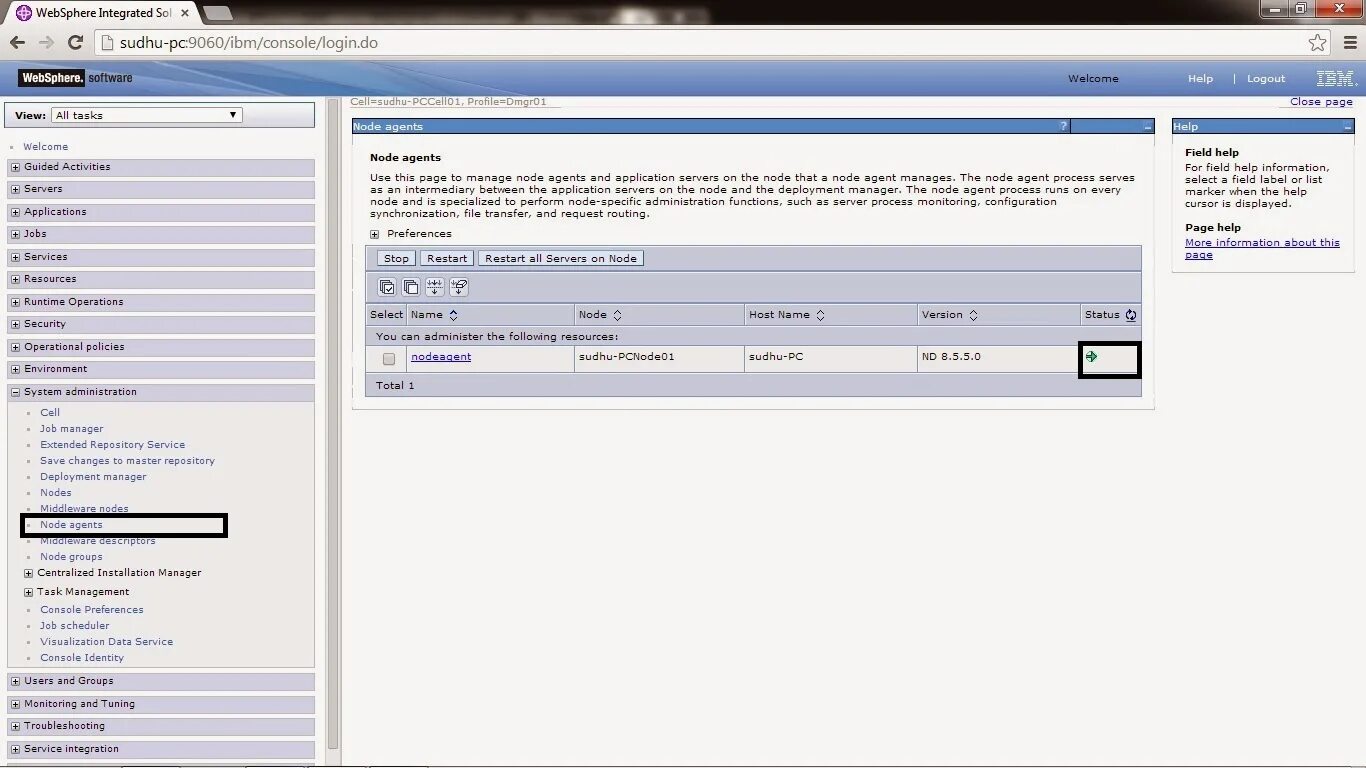Screen dimensions: 1366x768
Task: Expand Task Management subtree
Action: coord(29,592)
